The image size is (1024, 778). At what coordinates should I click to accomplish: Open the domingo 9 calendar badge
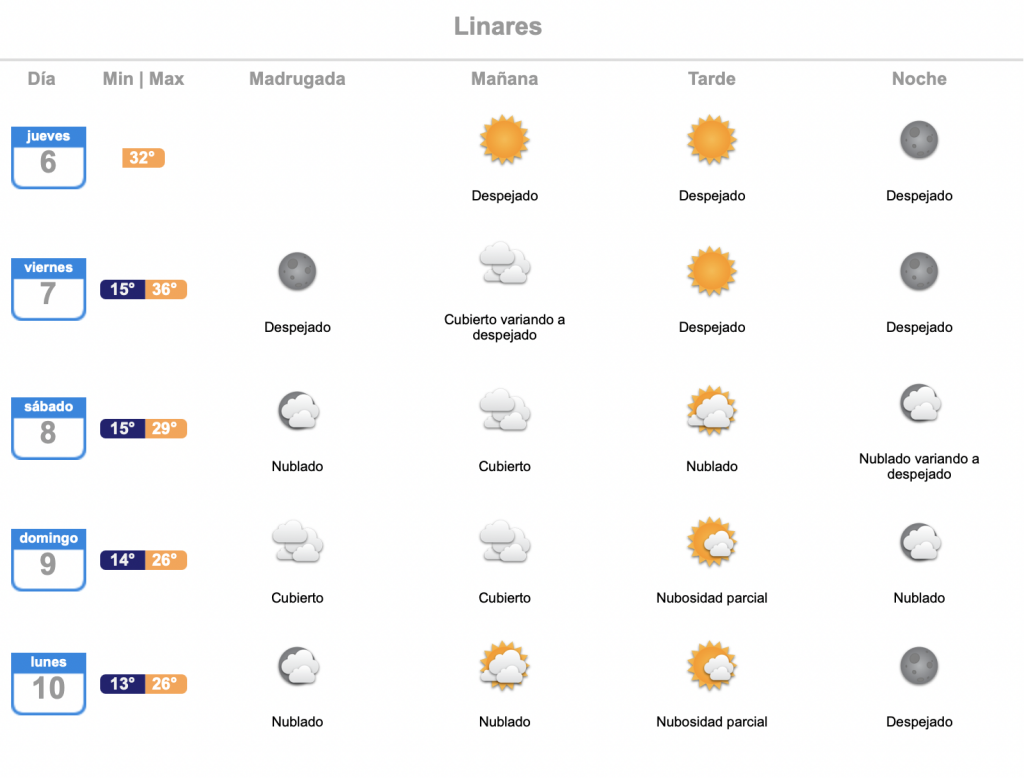pos(48,560)
